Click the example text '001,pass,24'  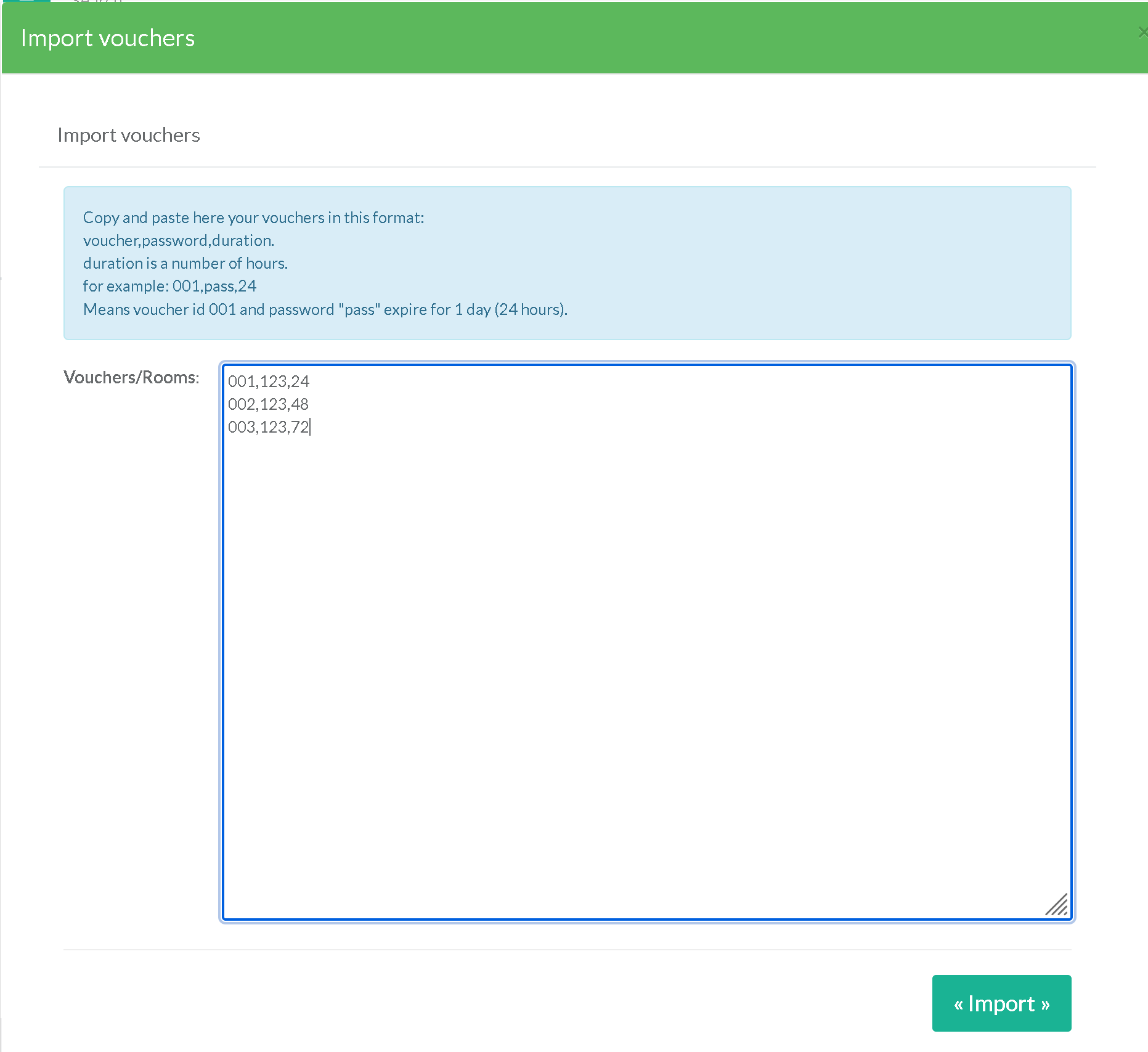coord(214,286)
